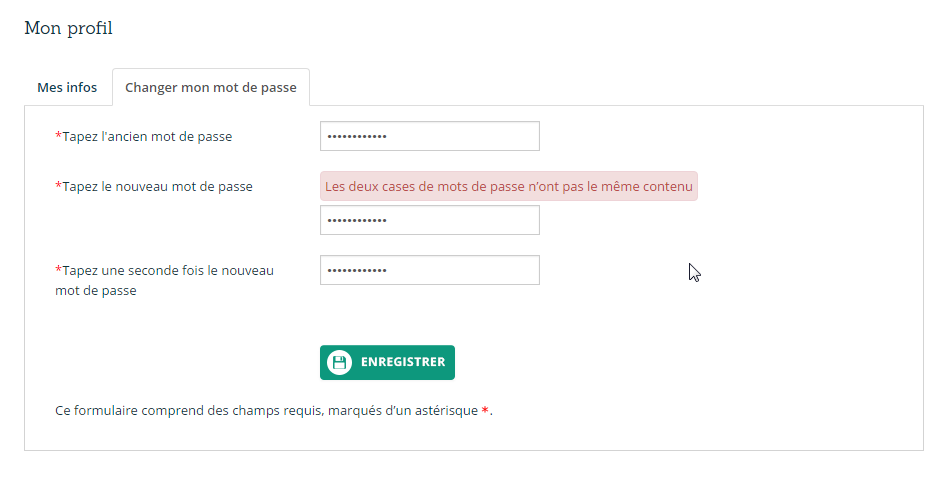Click the red password mismatch error message

508,186
